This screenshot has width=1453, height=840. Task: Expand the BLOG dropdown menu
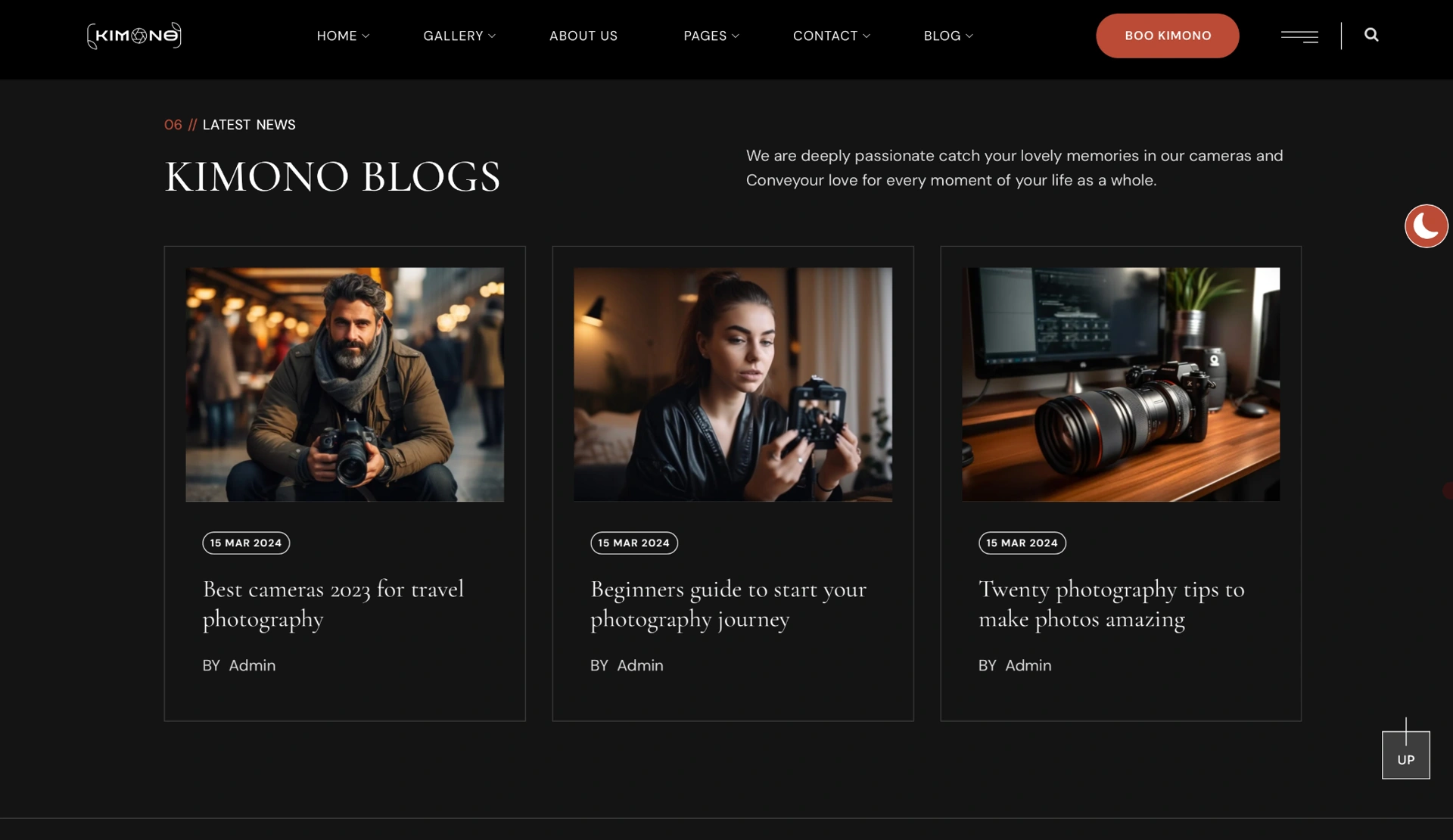pos(948,36)
